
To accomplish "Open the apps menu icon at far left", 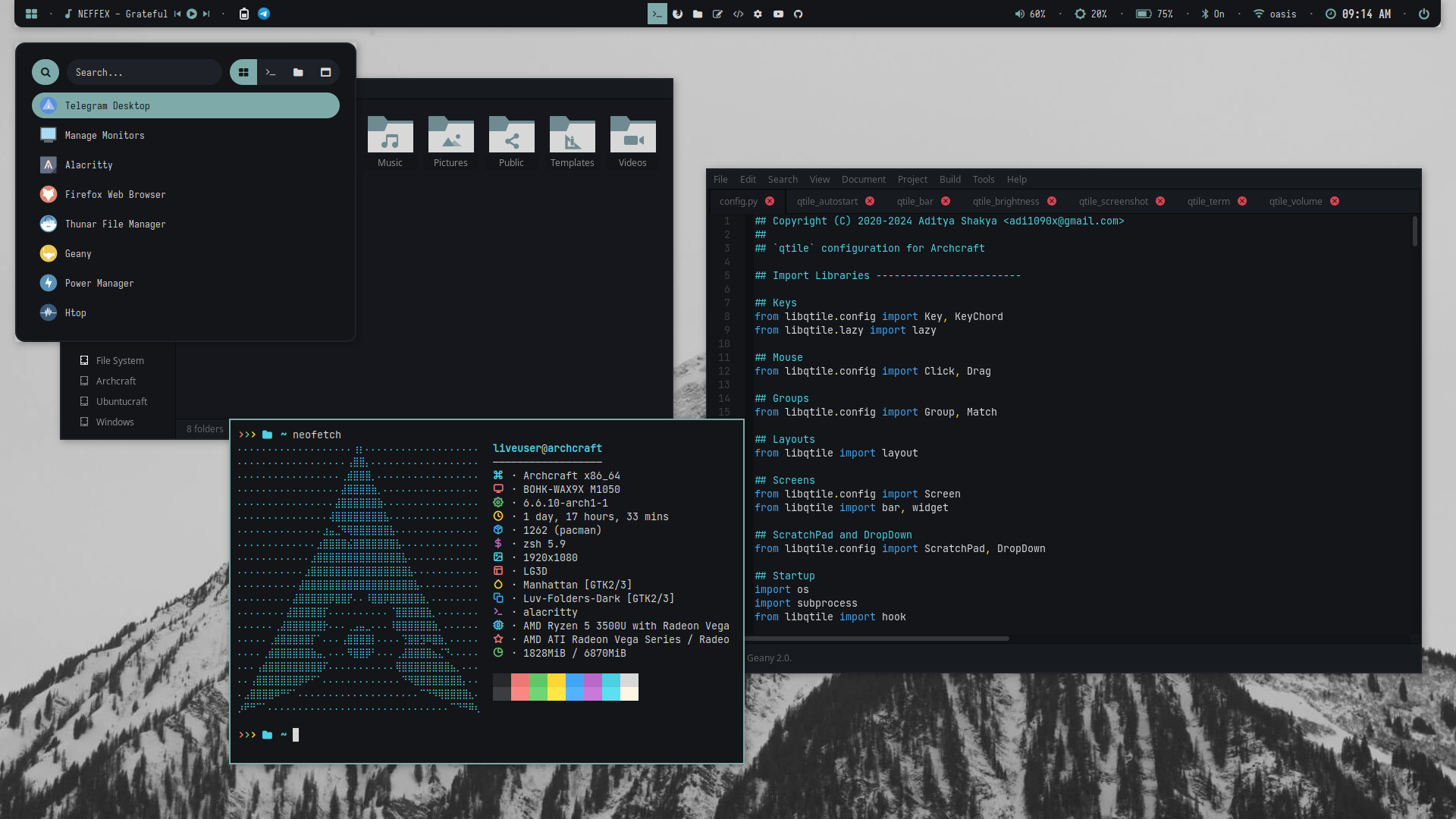I will click(31, 14).
